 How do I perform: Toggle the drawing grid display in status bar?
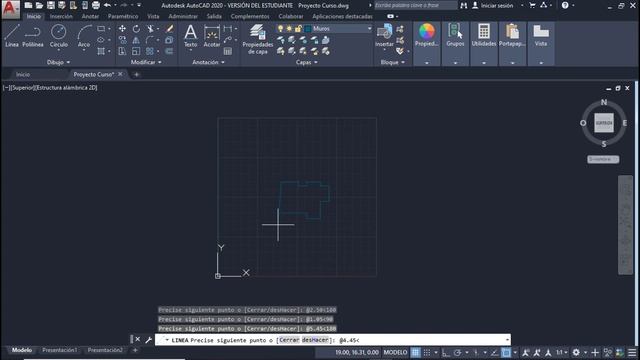[x=415, y=352]
